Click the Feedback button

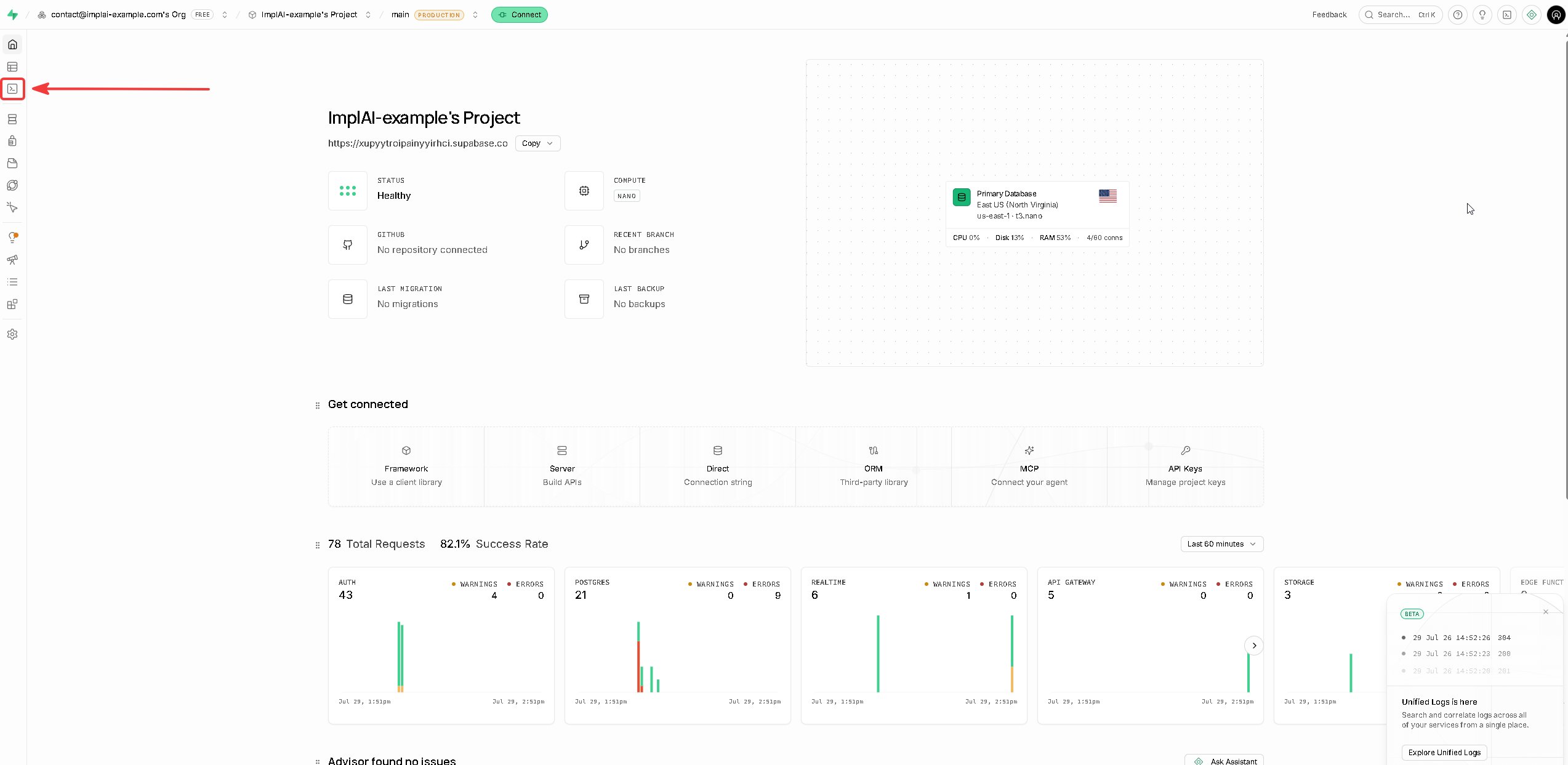(1329, 15)
